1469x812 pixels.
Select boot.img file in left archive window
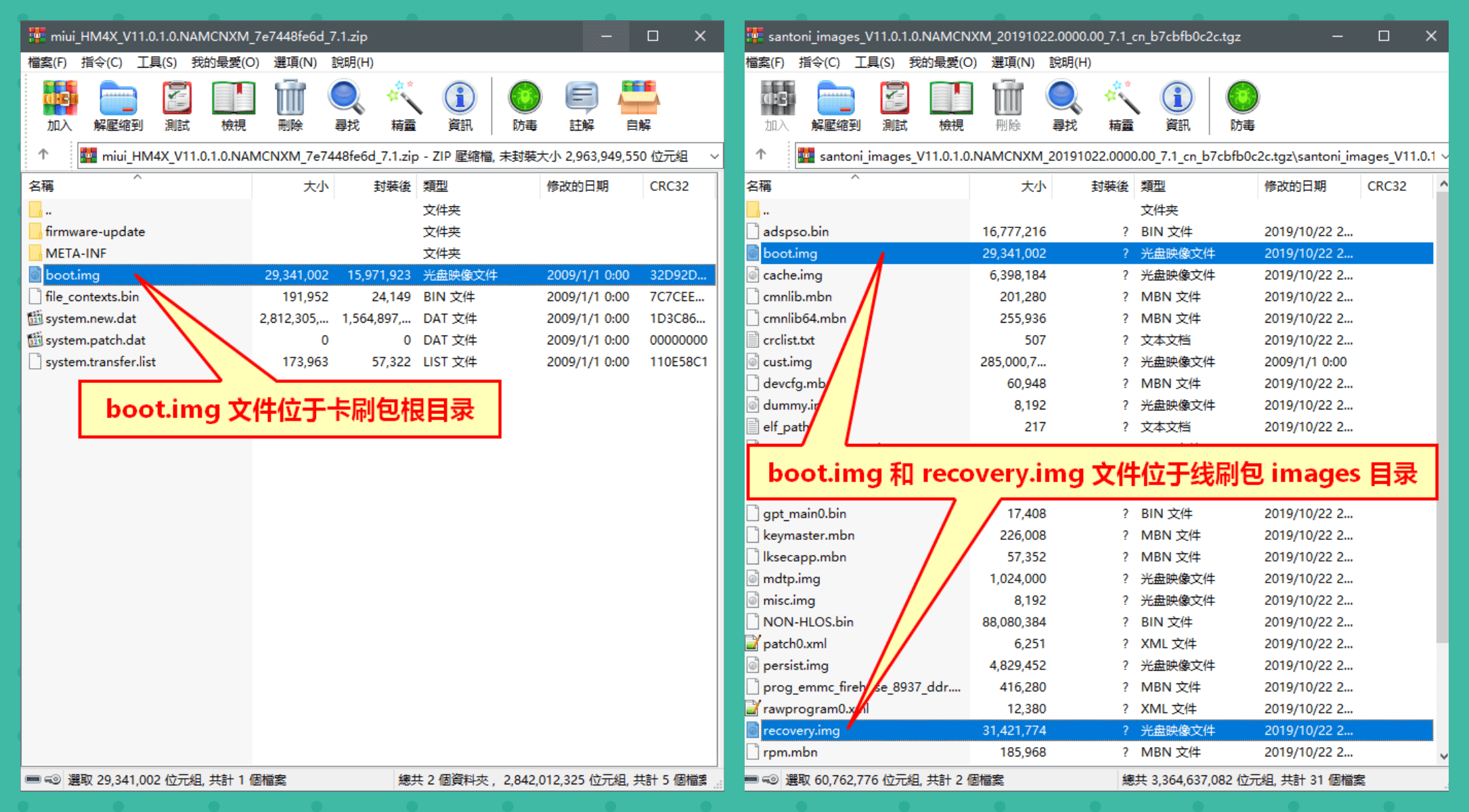pyautogui.click(x=75, y=275)
